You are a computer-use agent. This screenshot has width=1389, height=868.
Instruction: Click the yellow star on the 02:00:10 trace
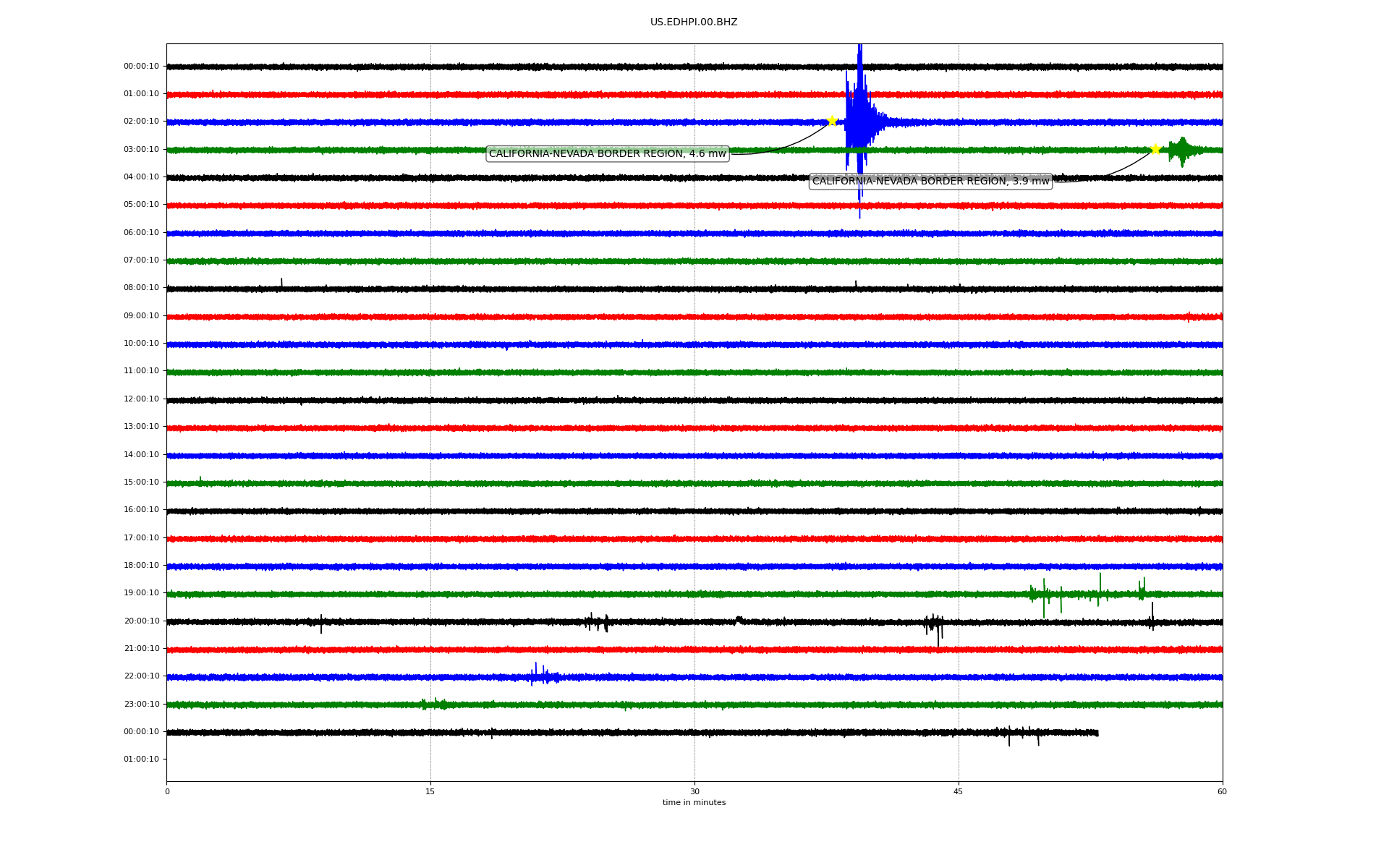pos(832,121)
